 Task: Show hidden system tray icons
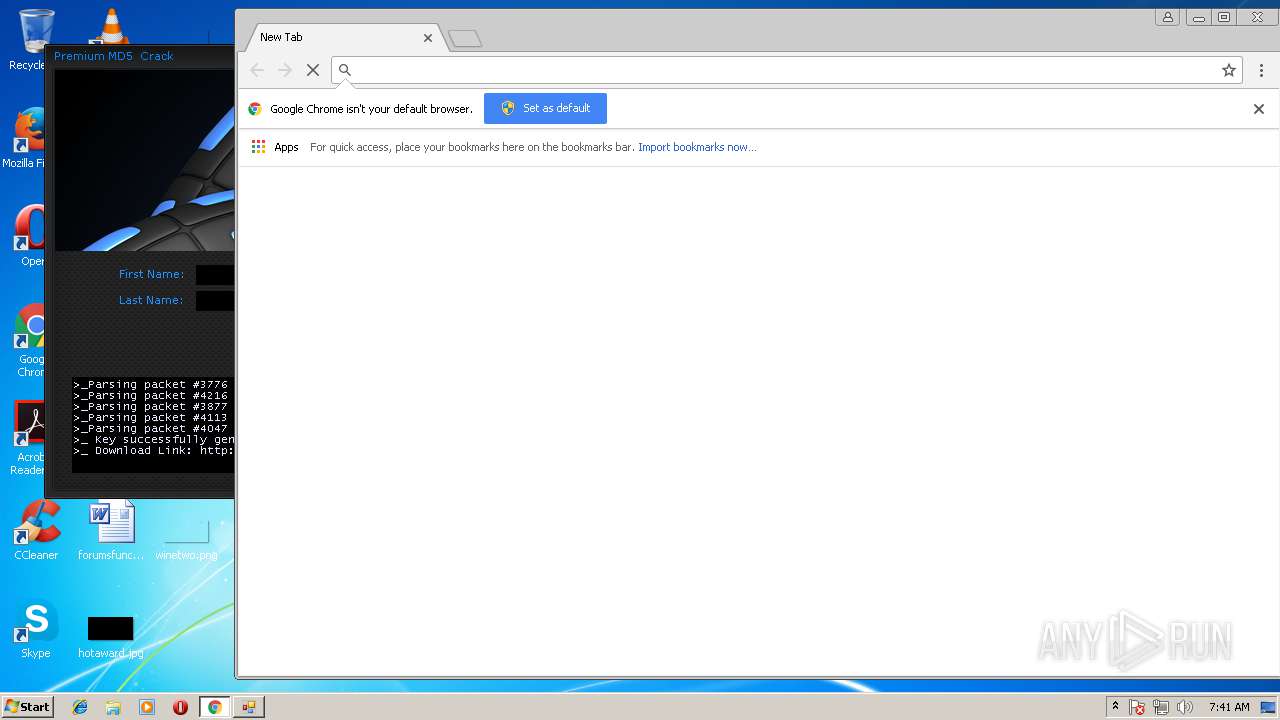pyautogui.click(x=1115, y=707)
